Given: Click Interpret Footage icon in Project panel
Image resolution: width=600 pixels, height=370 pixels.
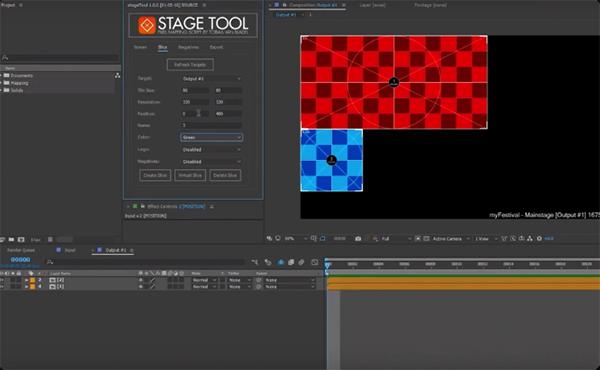Looking at the screenshot, I should 2,240.
